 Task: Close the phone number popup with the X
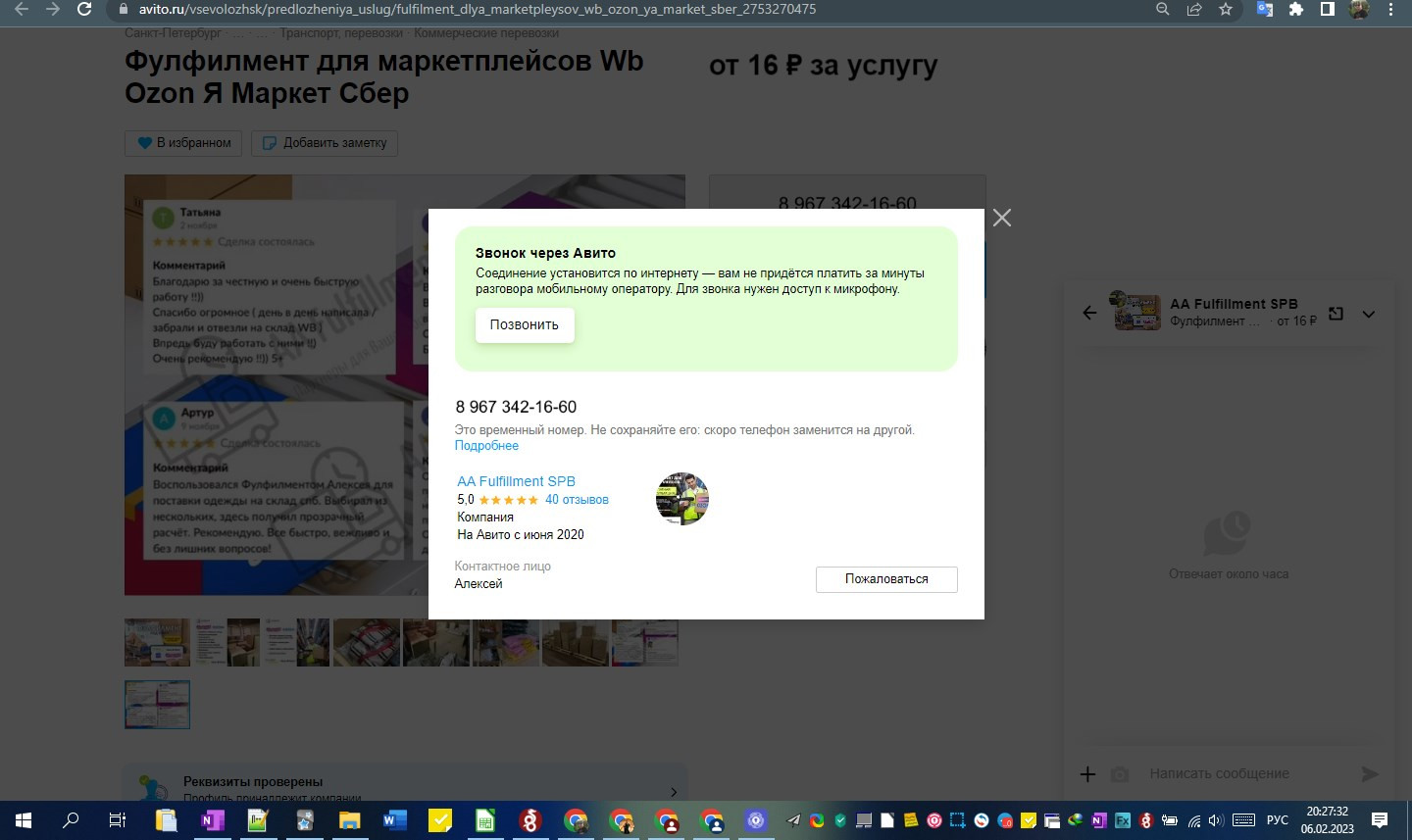tap(1001, 218)
